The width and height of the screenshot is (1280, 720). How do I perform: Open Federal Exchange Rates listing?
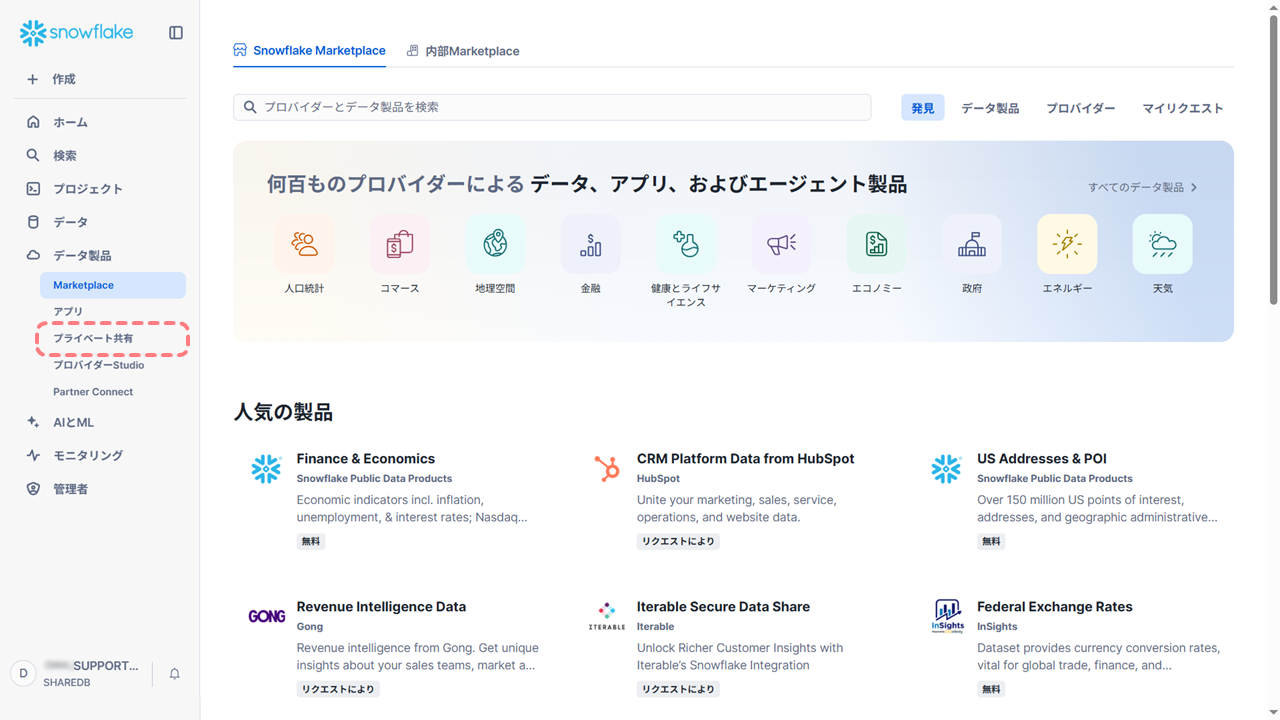1055,607
